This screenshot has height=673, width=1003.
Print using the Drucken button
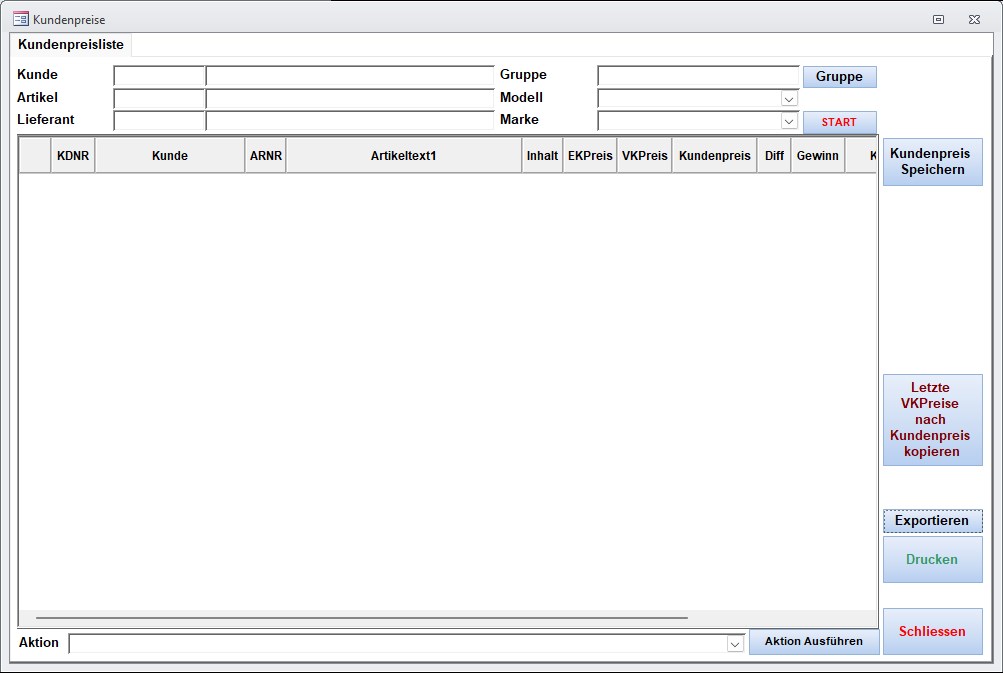tap(932, 560)
